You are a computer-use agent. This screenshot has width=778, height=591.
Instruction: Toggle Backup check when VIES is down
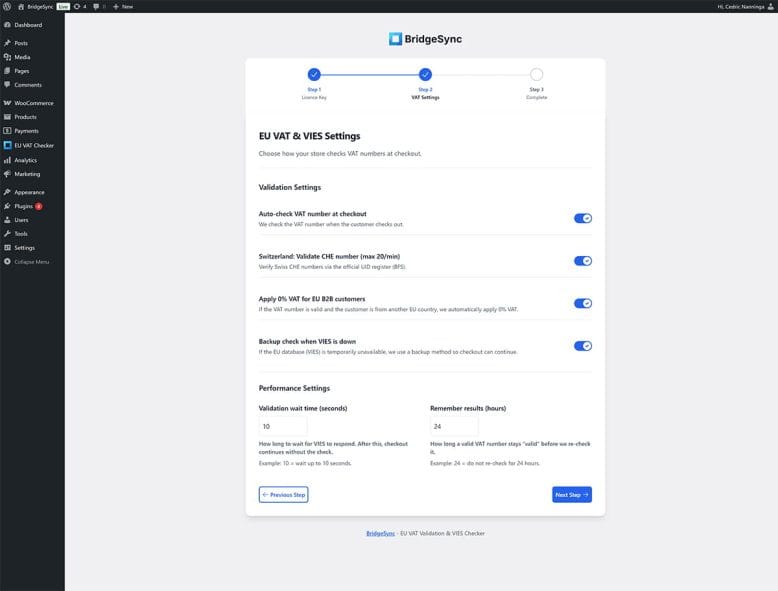(582, 346)
